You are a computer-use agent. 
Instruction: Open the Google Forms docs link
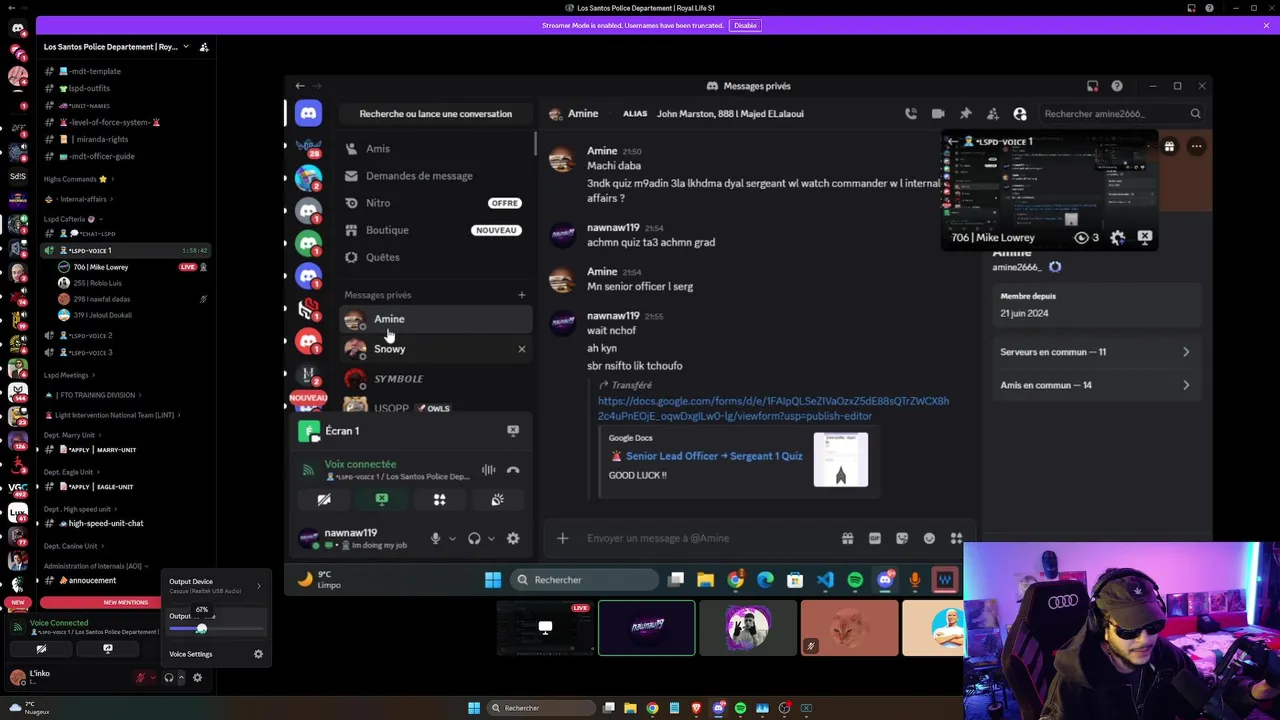click(x=773, y=409)
